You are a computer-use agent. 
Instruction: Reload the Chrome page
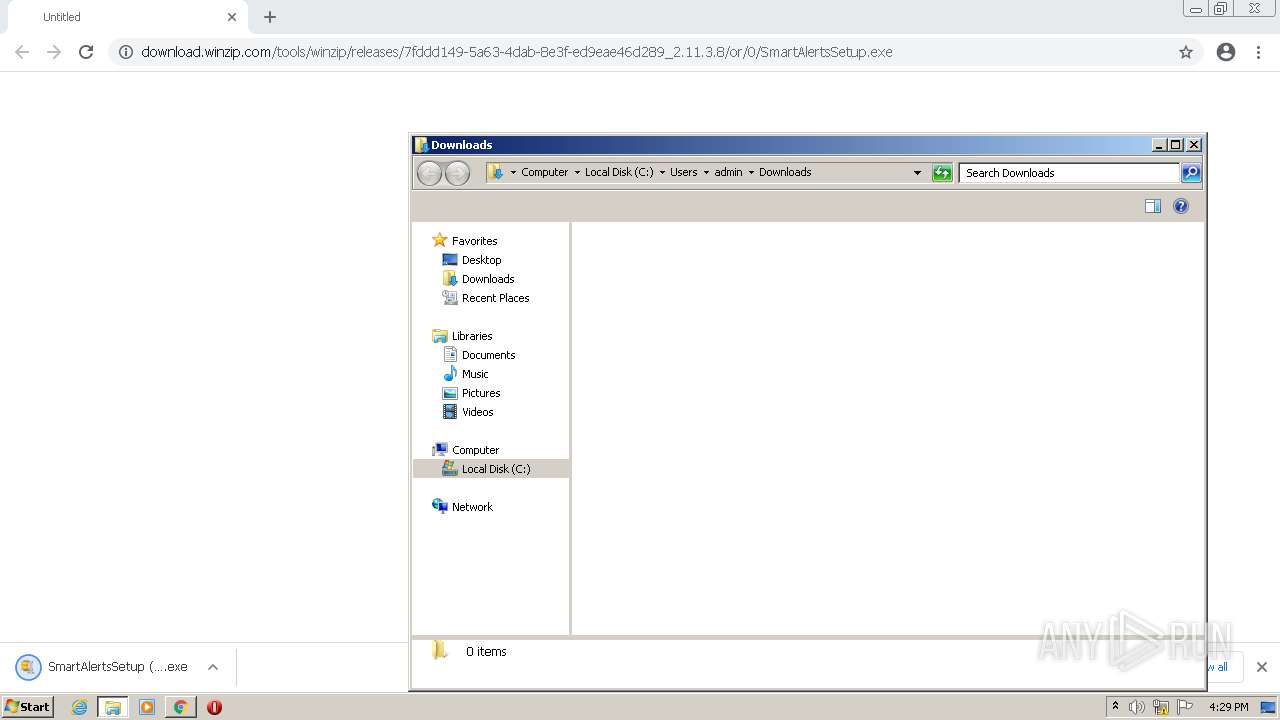86,52
